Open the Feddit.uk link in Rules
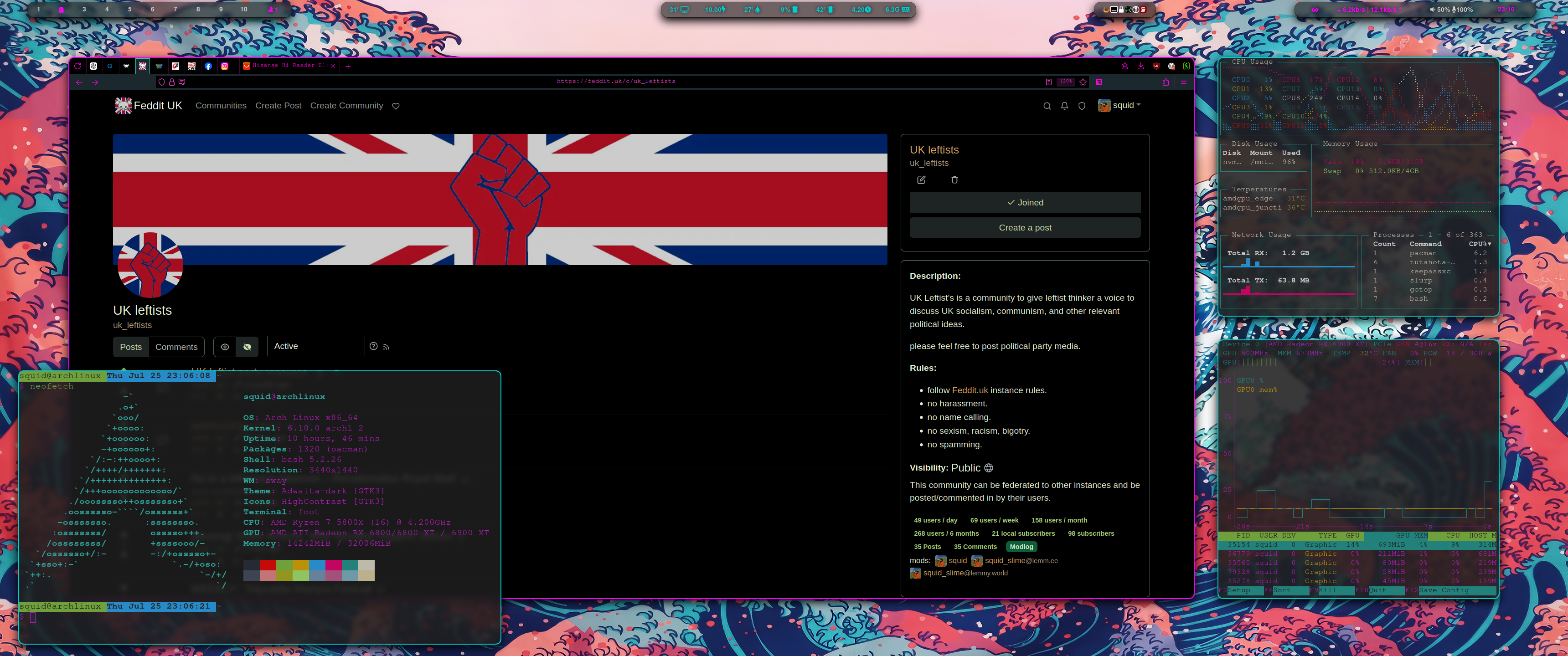The height and width of the screenshot is (656, 1568). [970, 391]
